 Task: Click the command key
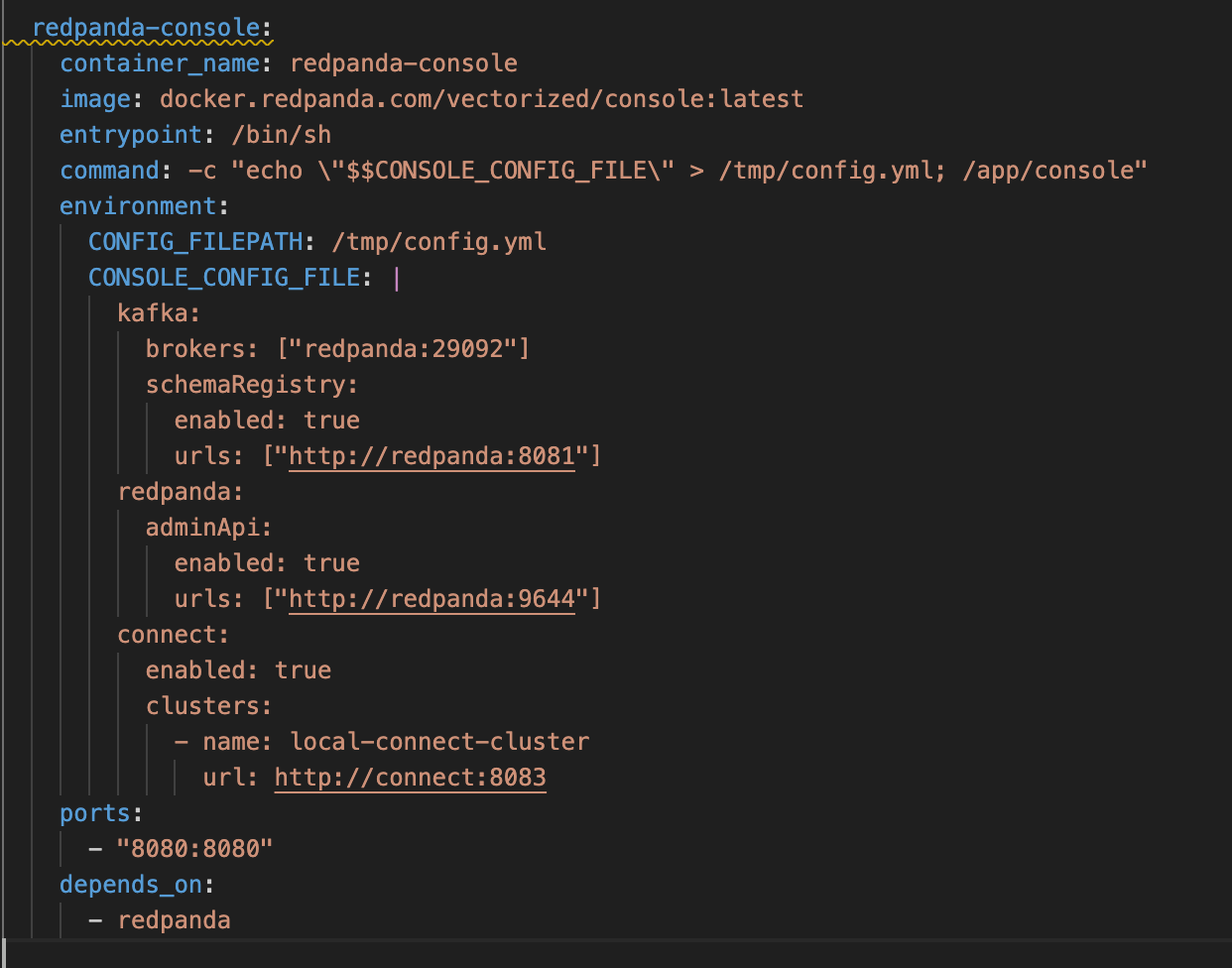[109, 171]
